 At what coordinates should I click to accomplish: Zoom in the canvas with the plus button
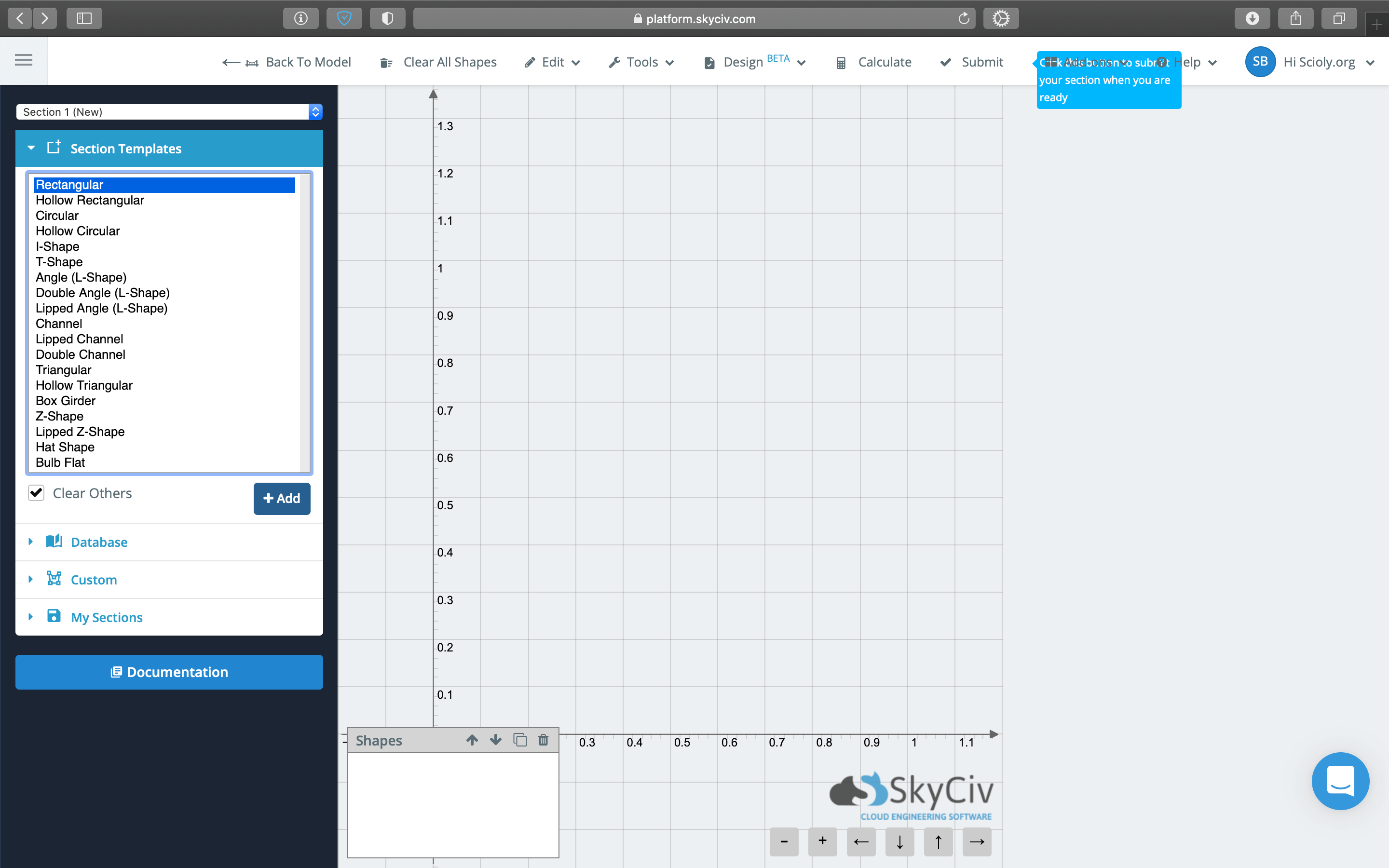click(822, 841)
